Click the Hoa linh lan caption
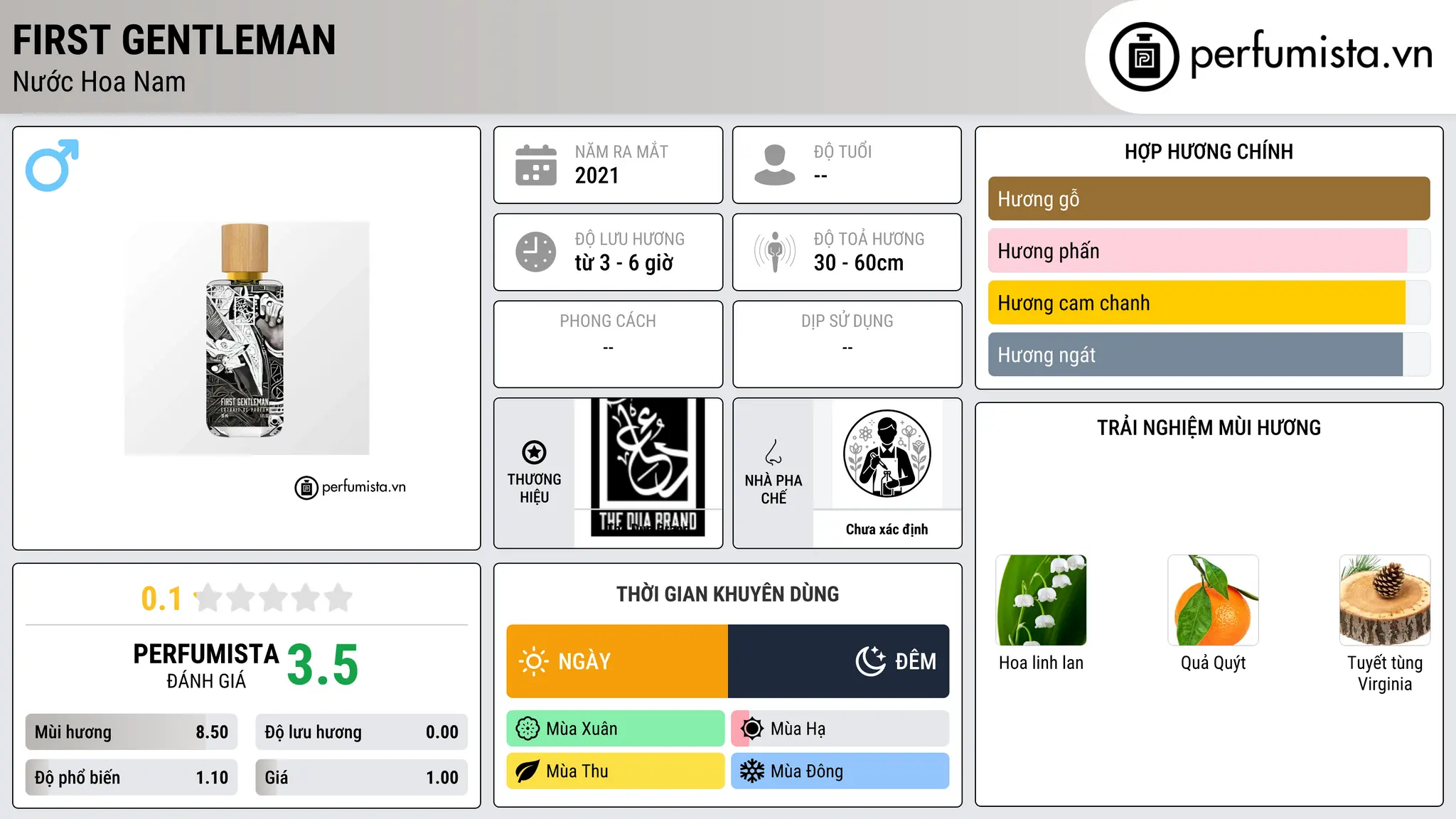 point(1042,663)
